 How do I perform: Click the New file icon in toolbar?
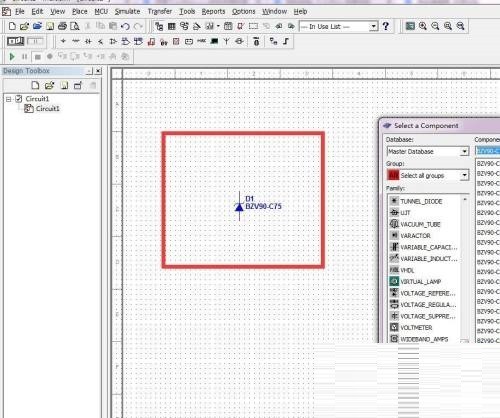click(x=12, y=26)
